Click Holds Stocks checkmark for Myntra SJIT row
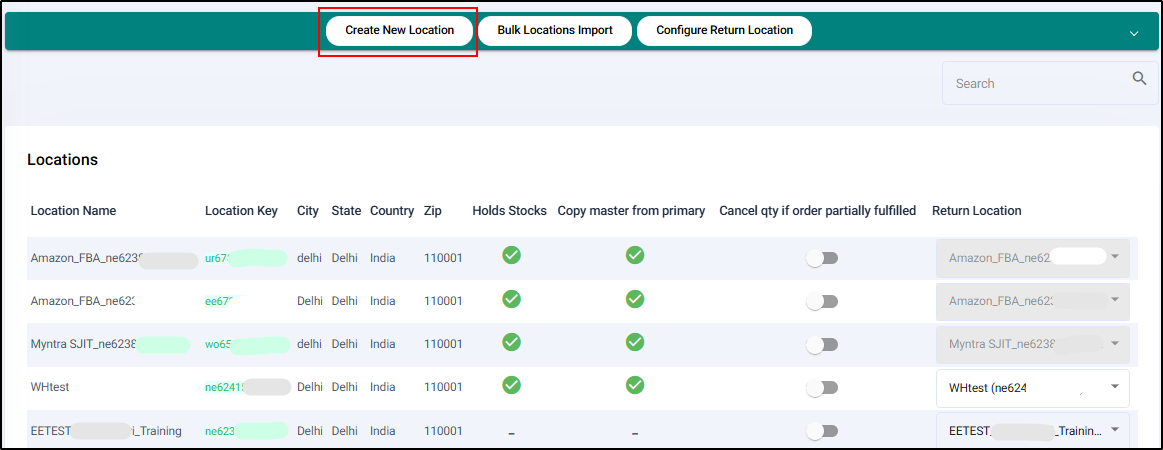 [511, 342]
